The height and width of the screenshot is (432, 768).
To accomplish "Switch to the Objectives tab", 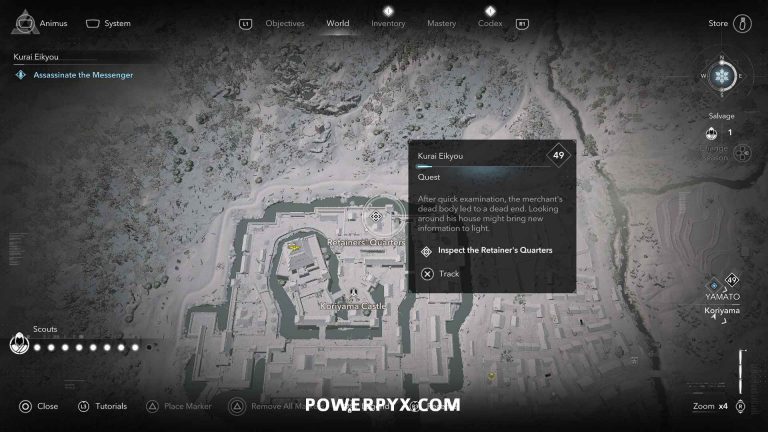I will [x=285, y=23].
